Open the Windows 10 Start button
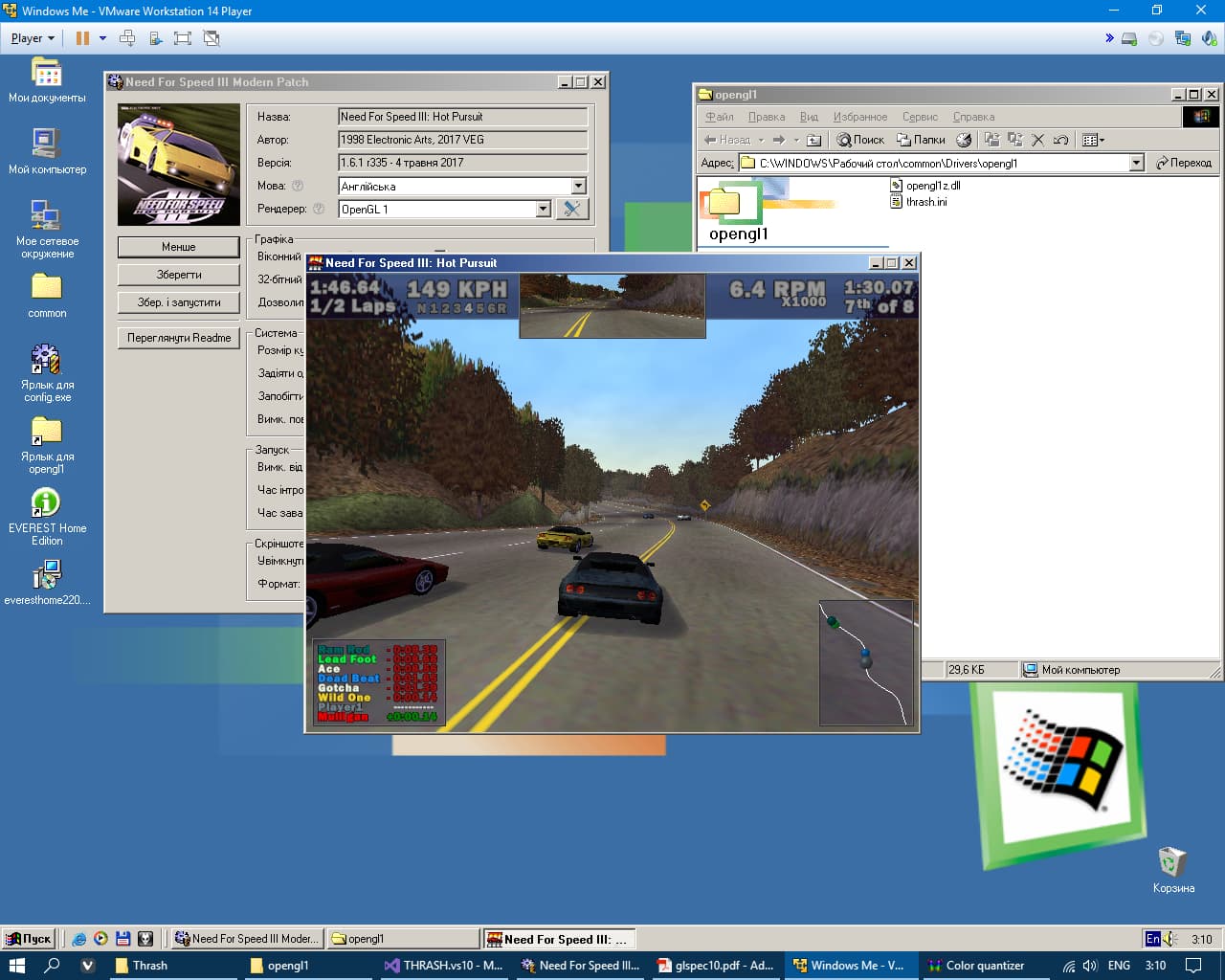Screen dimensions: 1225x980 16,966
